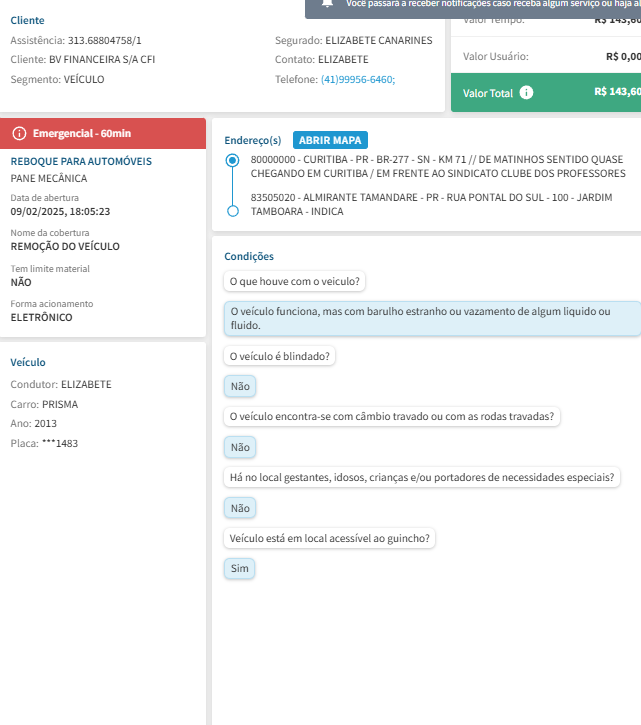This screenshot has height=725, width=641.
Task: Click the question 'Veículo está em local acessível ao guincho?'
Action: click(329, 538)
